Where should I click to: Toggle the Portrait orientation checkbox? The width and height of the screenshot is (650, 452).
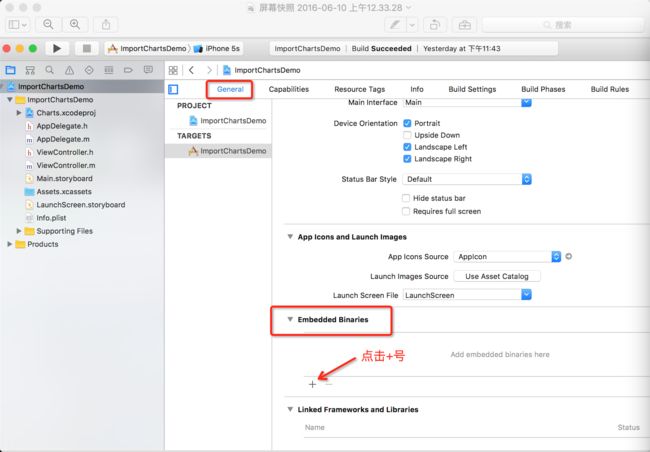pyautogui.click(x=407, y=123)
